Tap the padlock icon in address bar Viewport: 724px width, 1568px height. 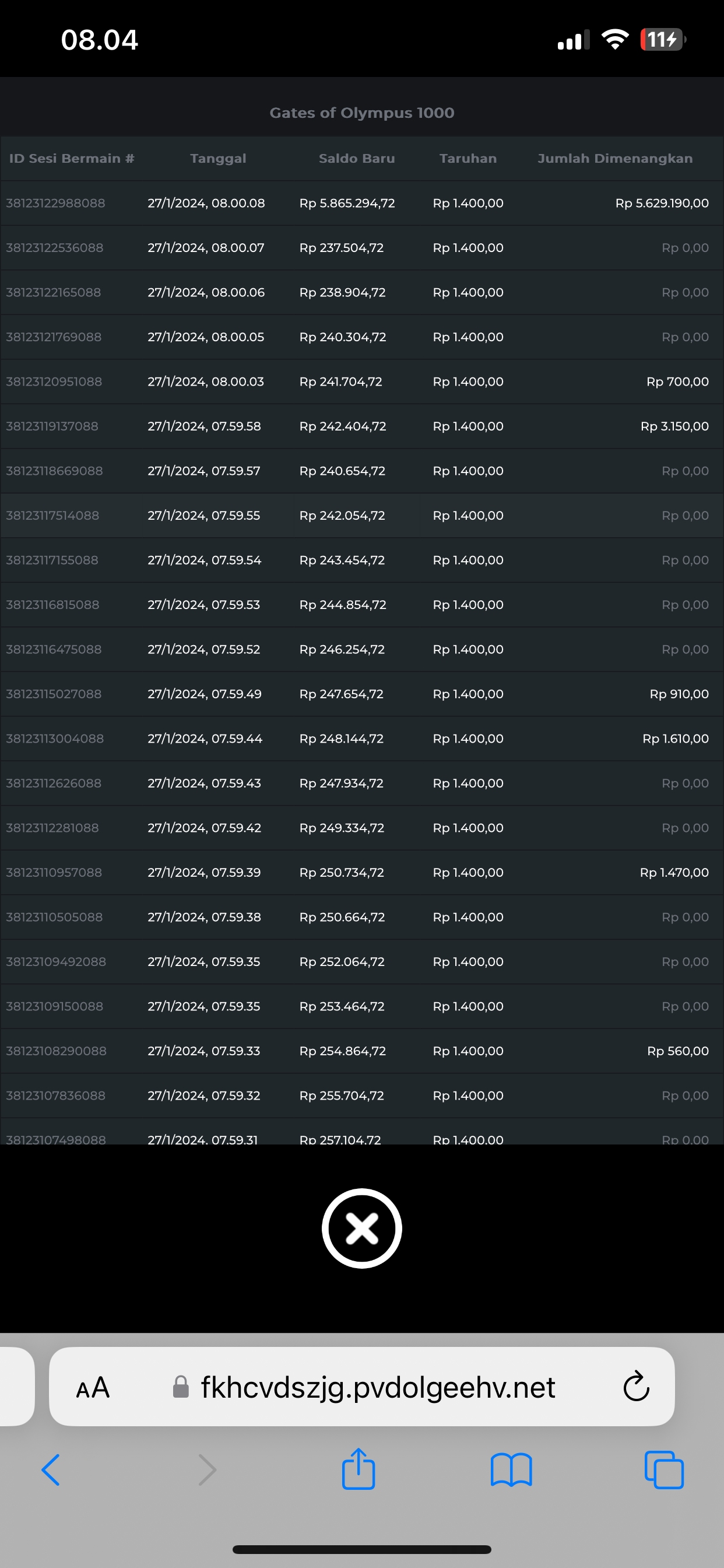click(x=181, y=1387)
